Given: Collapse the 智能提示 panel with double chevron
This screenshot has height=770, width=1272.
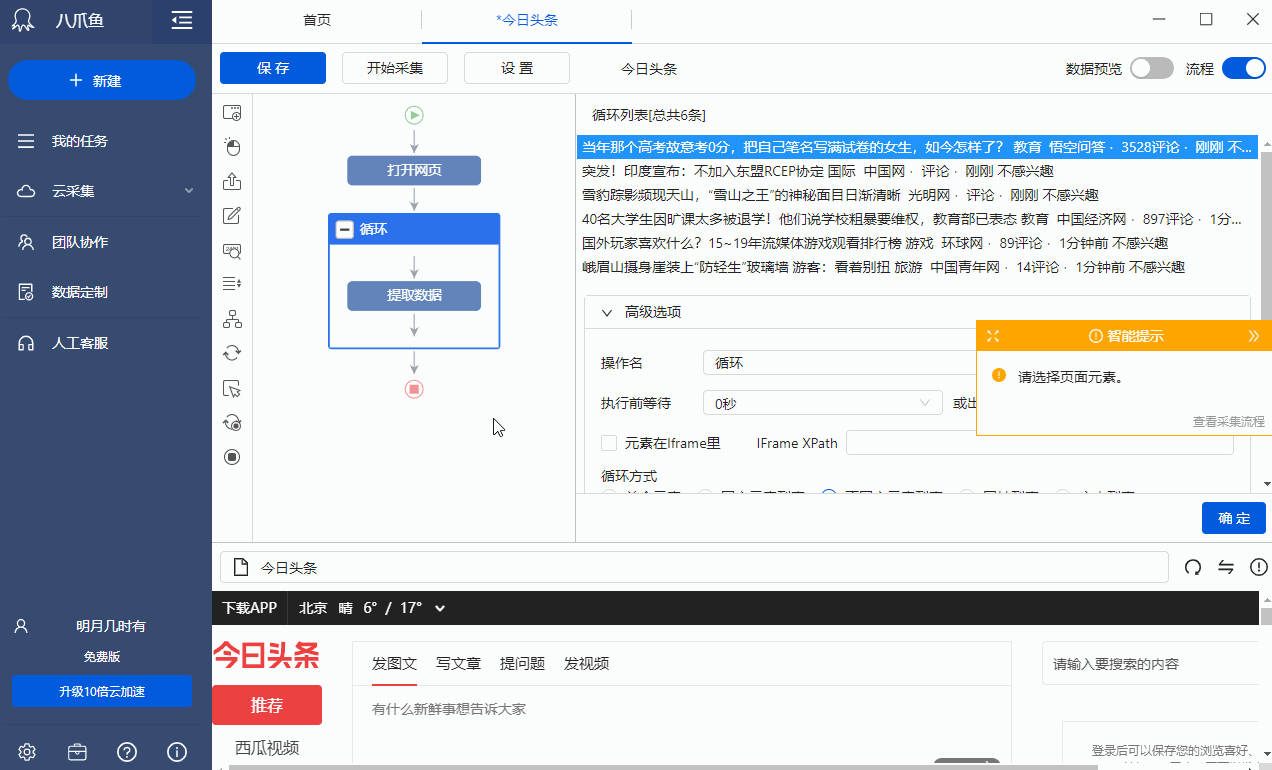Looking at the screenshot, I should tap(1254, 336).
